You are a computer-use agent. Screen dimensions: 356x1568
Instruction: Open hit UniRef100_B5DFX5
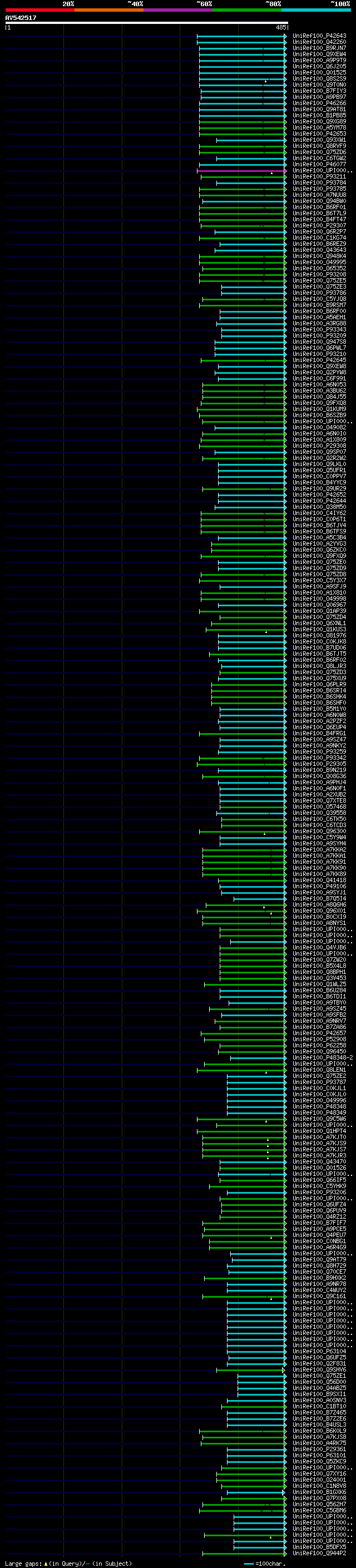tap(319, 1547)
